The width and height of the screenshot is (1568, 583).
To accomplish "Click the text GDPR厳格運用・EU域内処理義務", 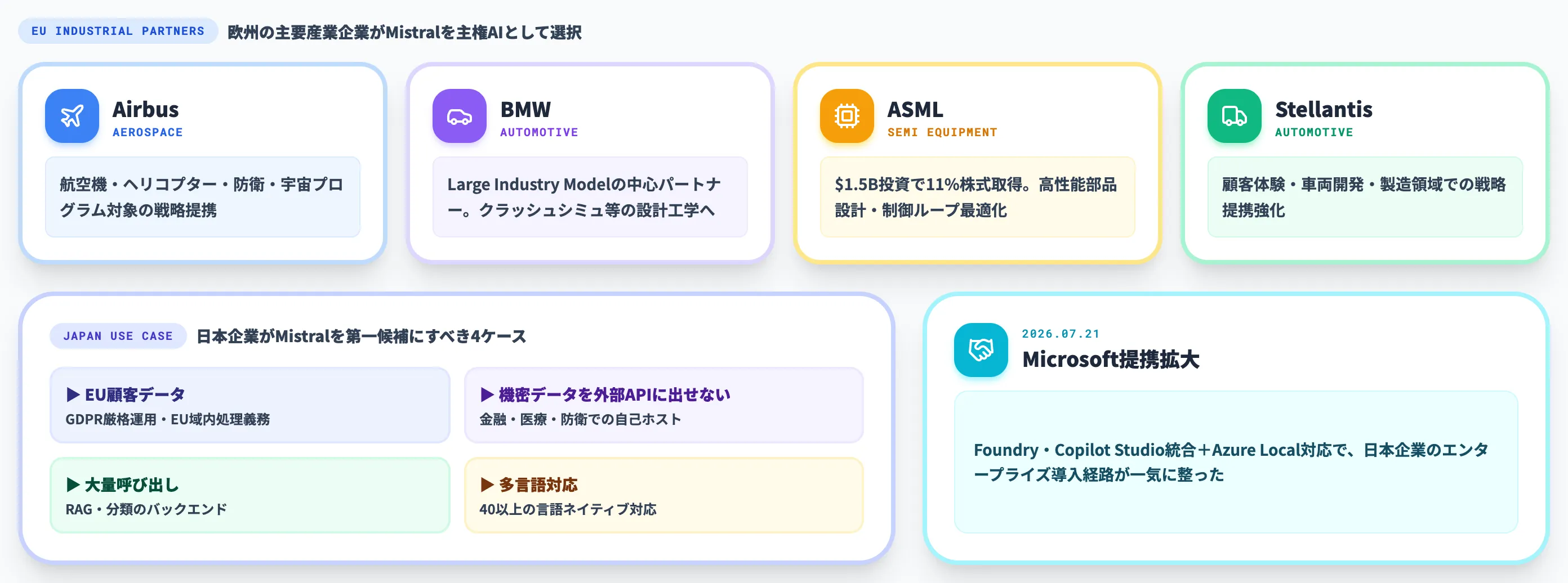I will click(x=168, y=419).
